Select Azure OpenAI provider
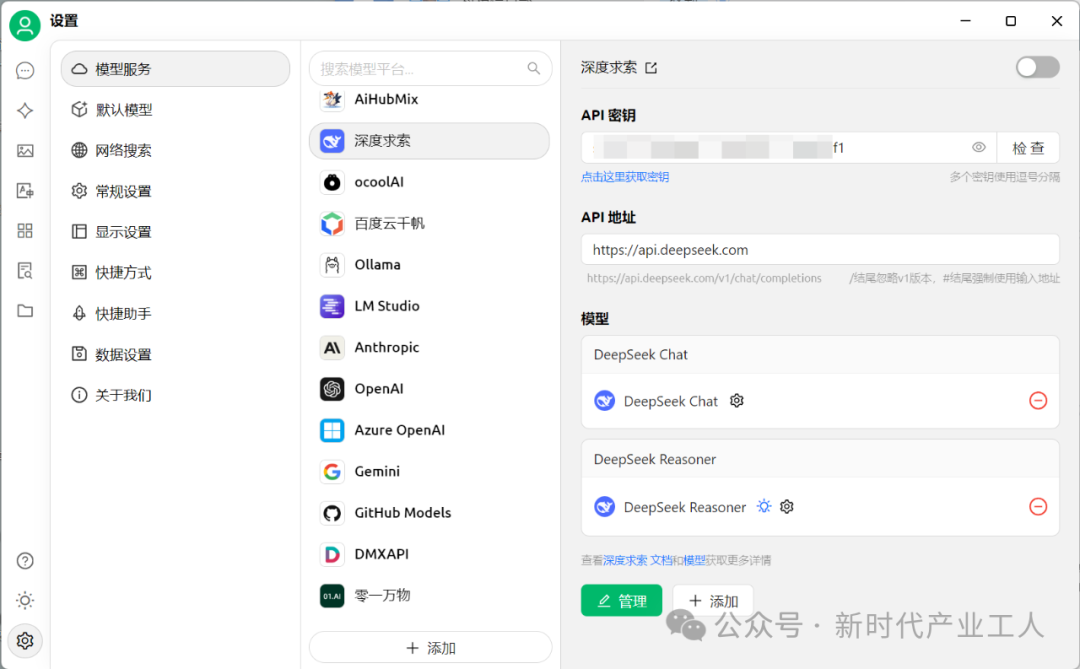This screenshot has width=1080, height=669. coord(429,430)
